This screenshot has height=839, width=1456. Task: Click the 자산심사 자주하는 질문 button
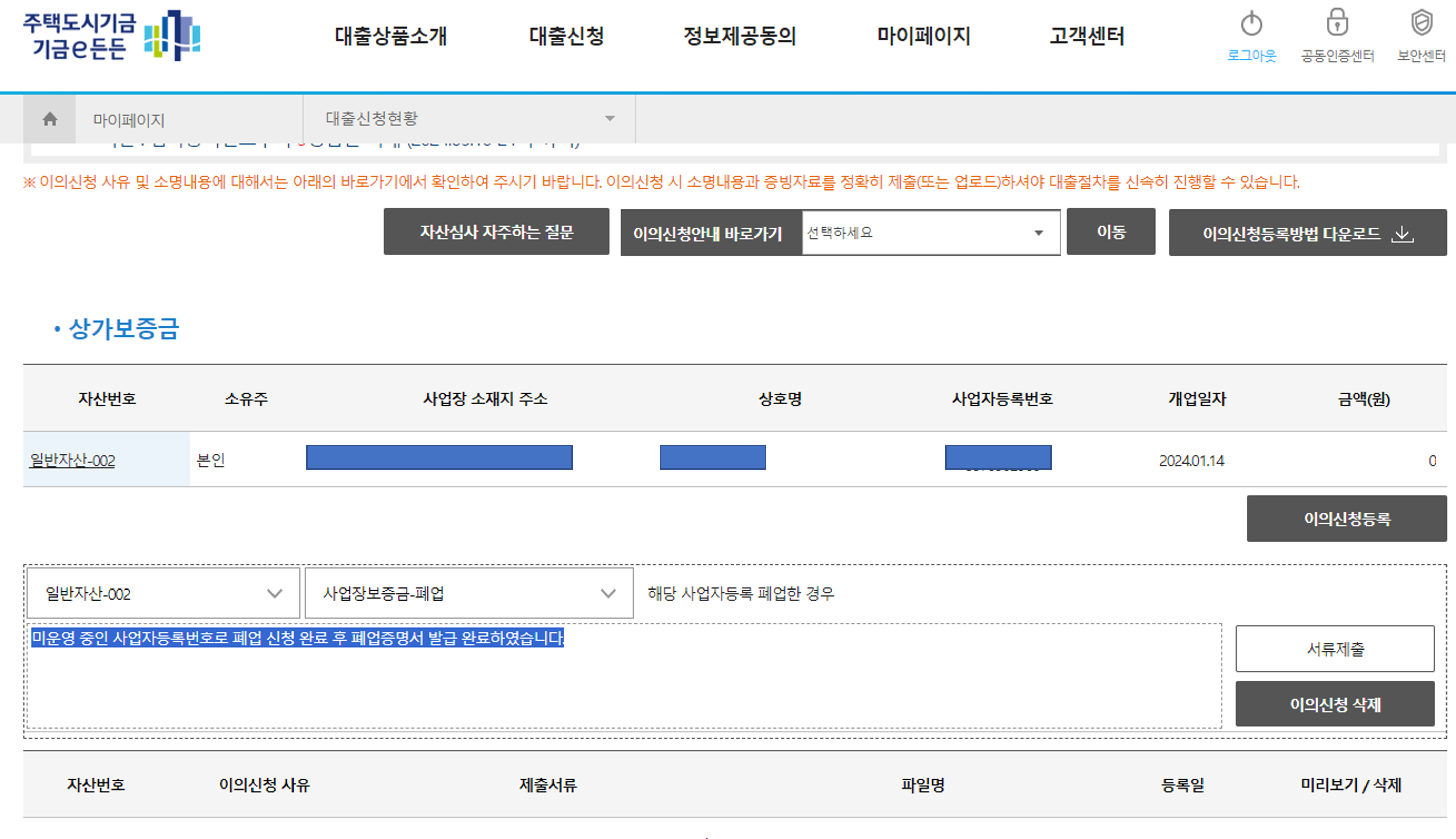496,232
